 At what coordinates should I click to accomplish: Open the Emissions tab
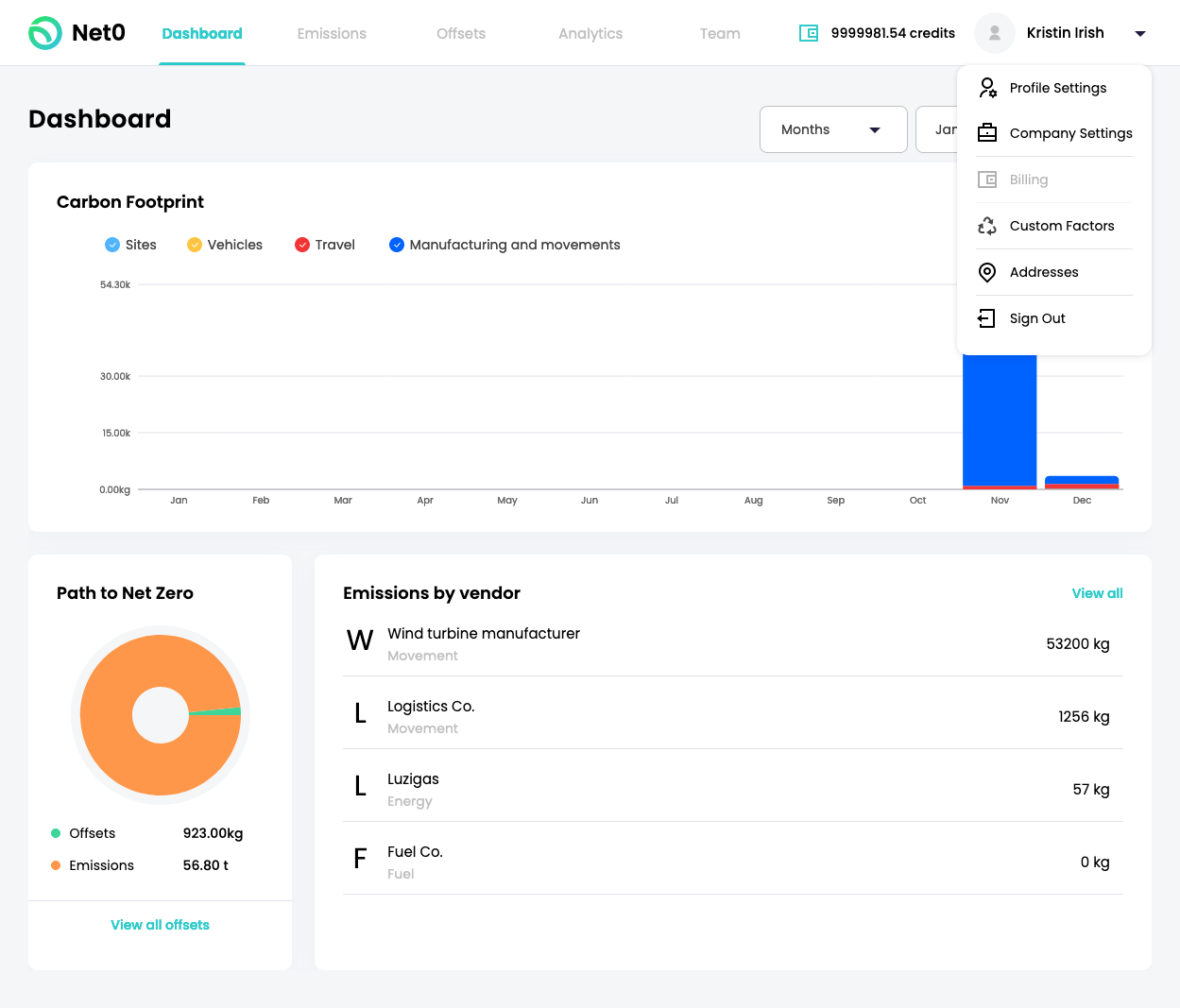pyautogui.click(x=332, y=34)
